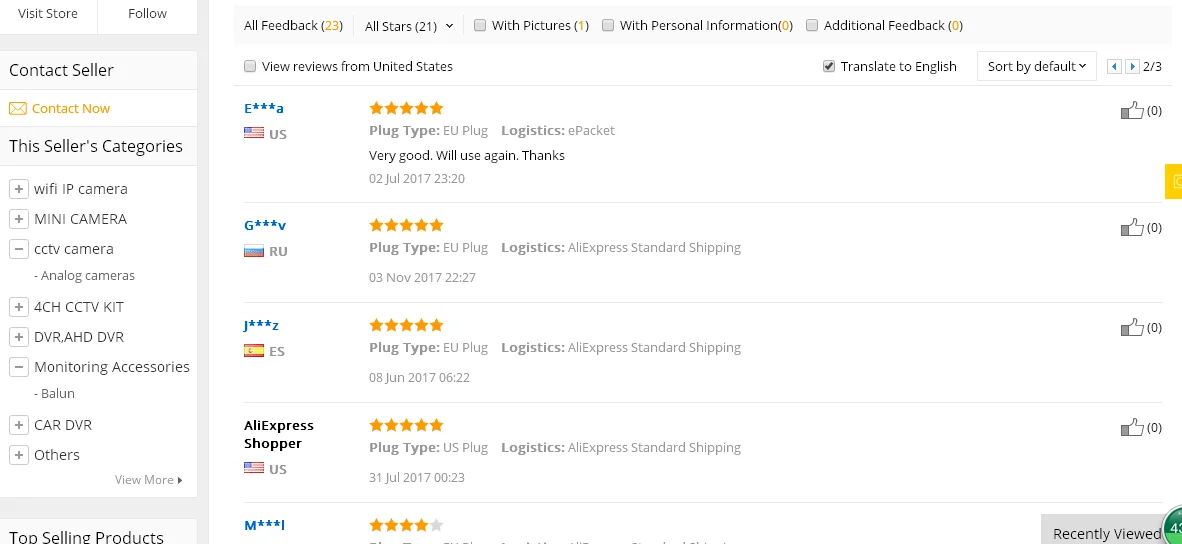This screenshot has height=544, width=1182.
Task: Open the Sort by default dropdown
Action: (x=1037, y=66)
